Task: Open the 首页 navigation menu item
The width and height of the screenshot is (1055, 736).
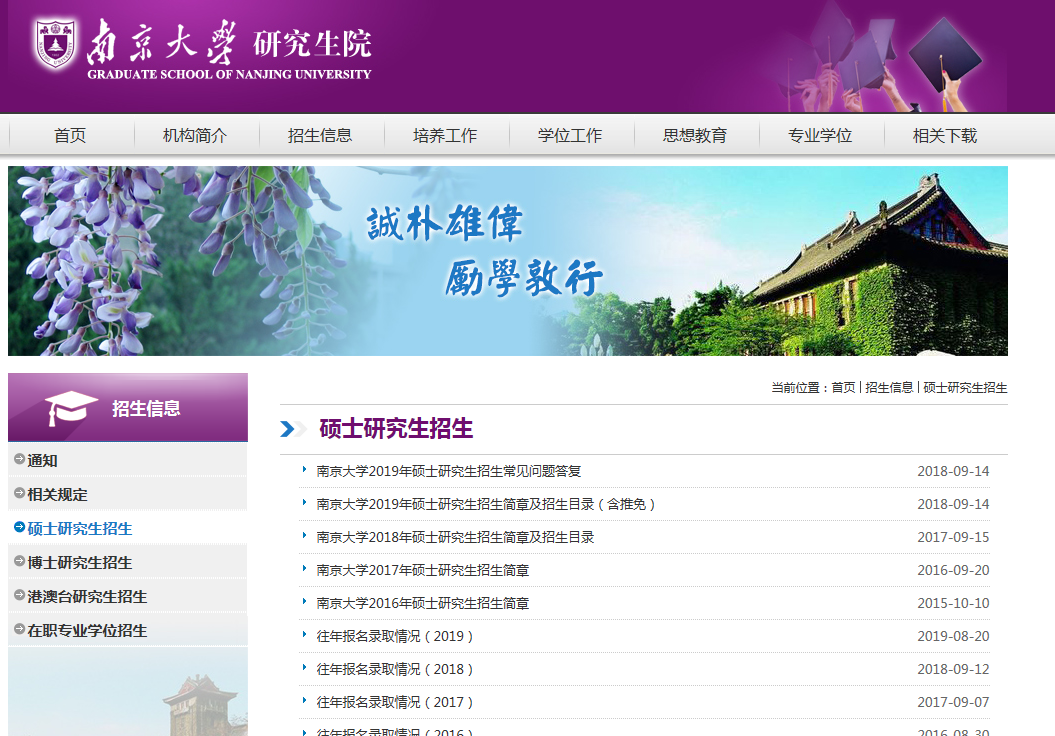Action: [70, 136]
